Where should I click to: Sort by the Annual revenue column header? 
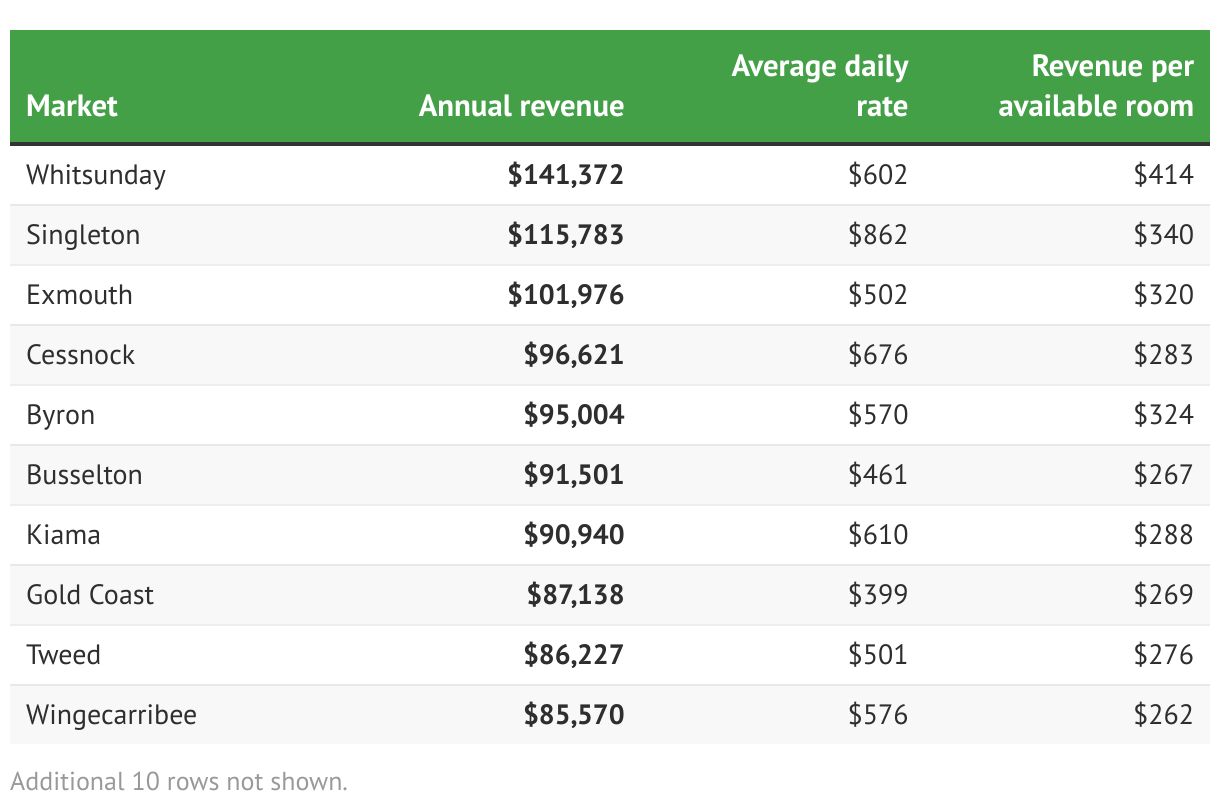coord(521,106)
